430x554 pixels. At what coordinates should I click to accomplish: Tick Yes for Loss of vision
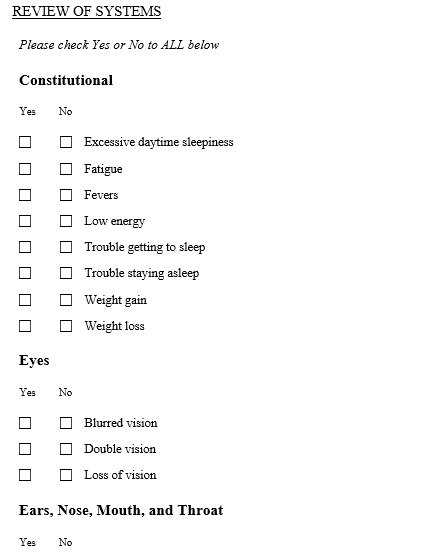point(25,475)
